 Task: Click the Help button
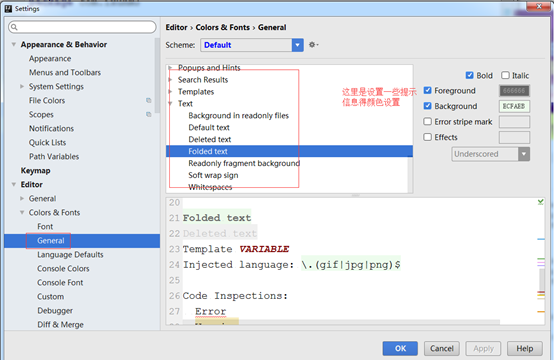525,349
